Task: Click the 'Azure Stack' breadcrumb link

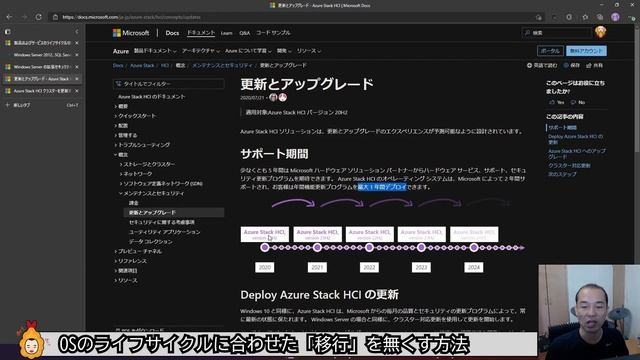Action: [x=142, y=65]
